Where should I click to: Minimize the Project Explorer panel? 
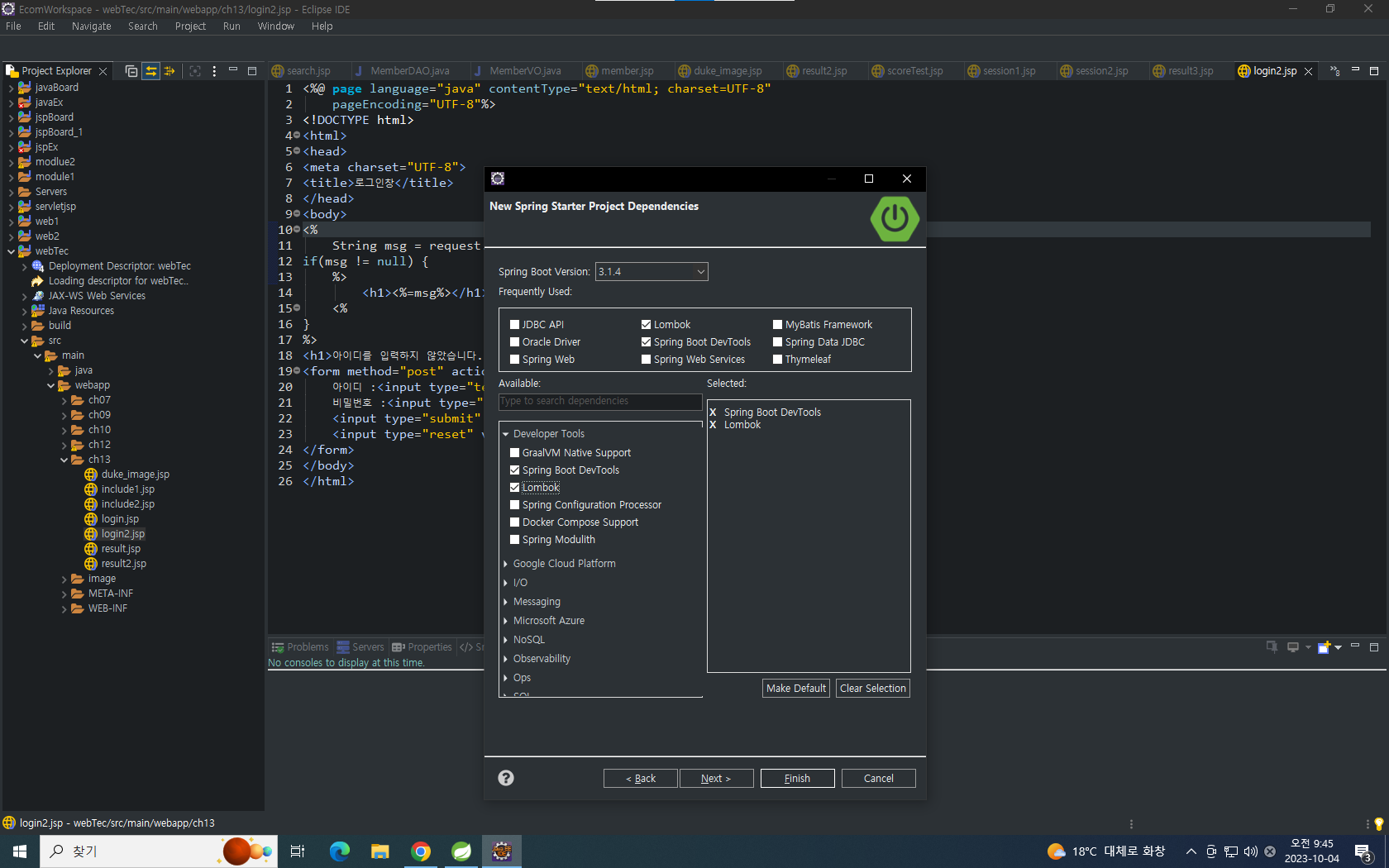pyautogui.click(x=233, y=70)
